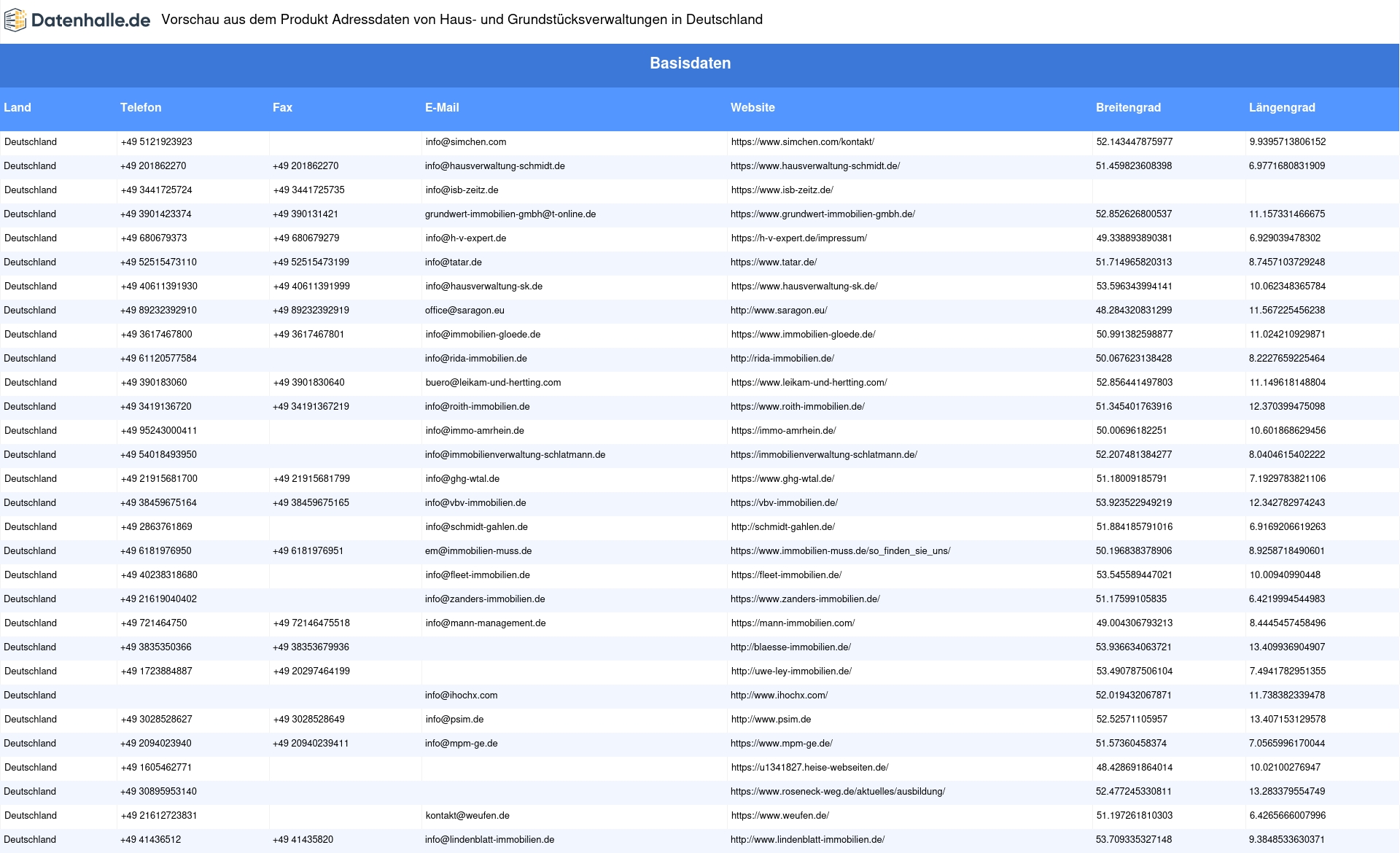Open the grundwert-immobilien-gmbh.de website URL

click(x=822, y=214)
